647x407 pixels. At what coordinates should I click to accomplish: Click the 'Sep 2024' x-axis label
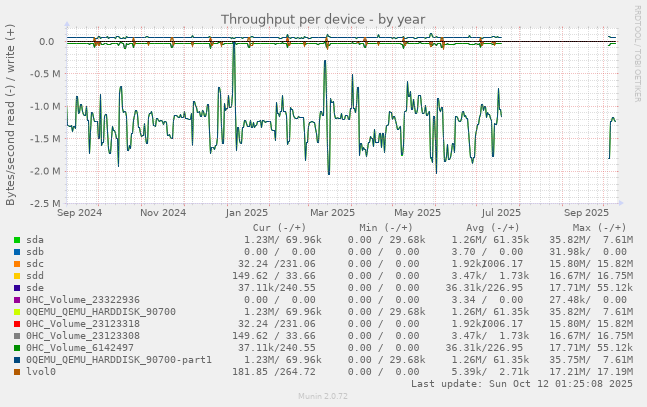80,212
